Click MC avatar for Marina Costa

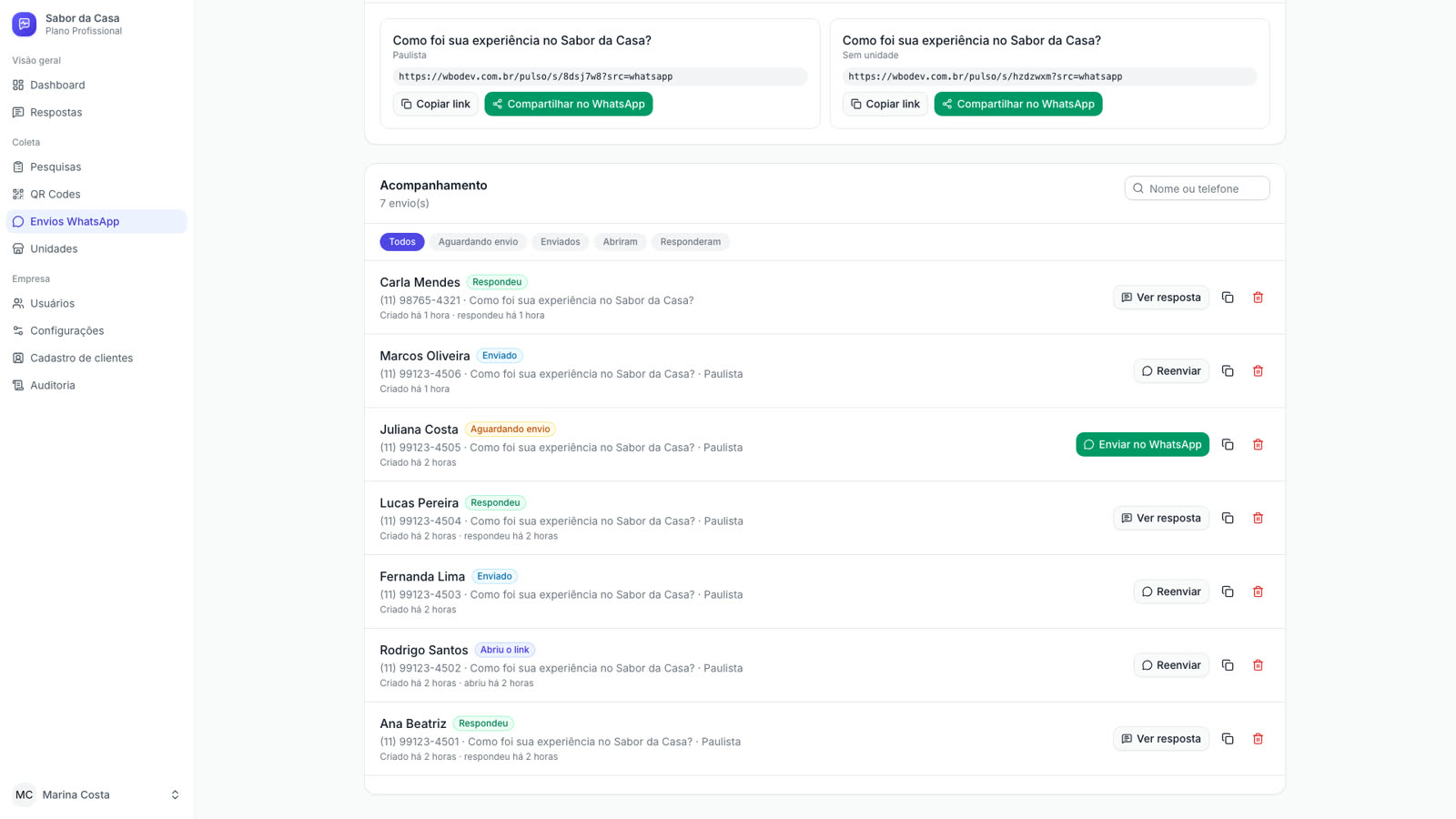[x=25, y=794]
